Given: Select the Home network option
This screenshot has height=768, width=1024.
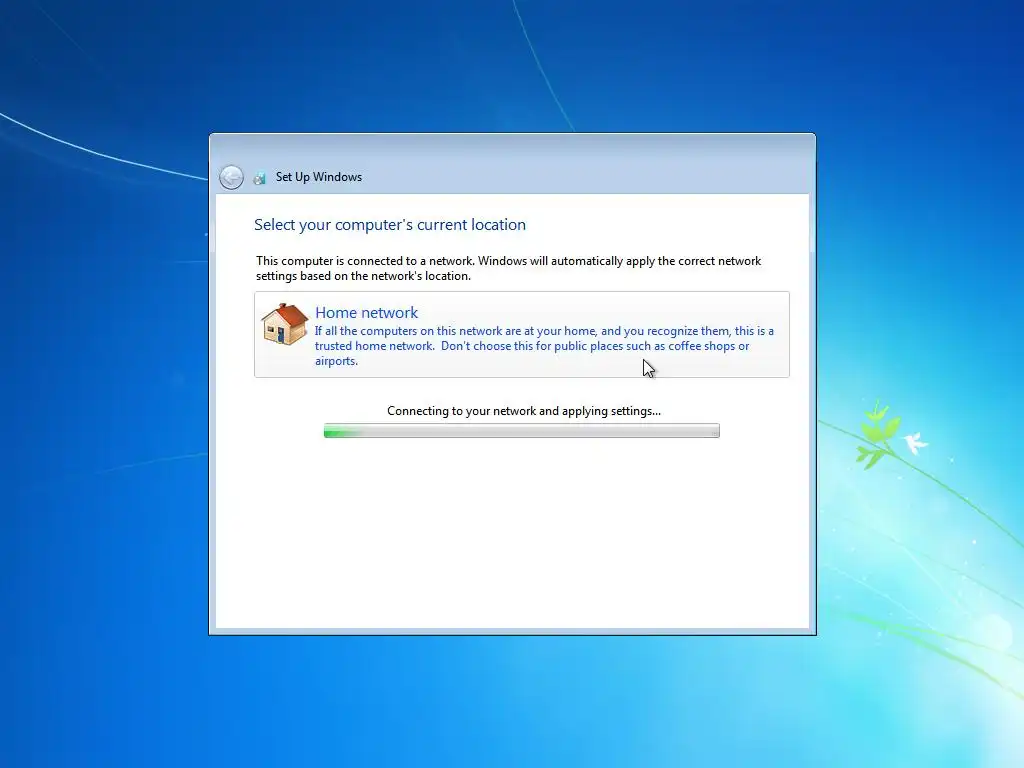Looking at the screenshot, I should pyautogui.click(x=522, y=334).
